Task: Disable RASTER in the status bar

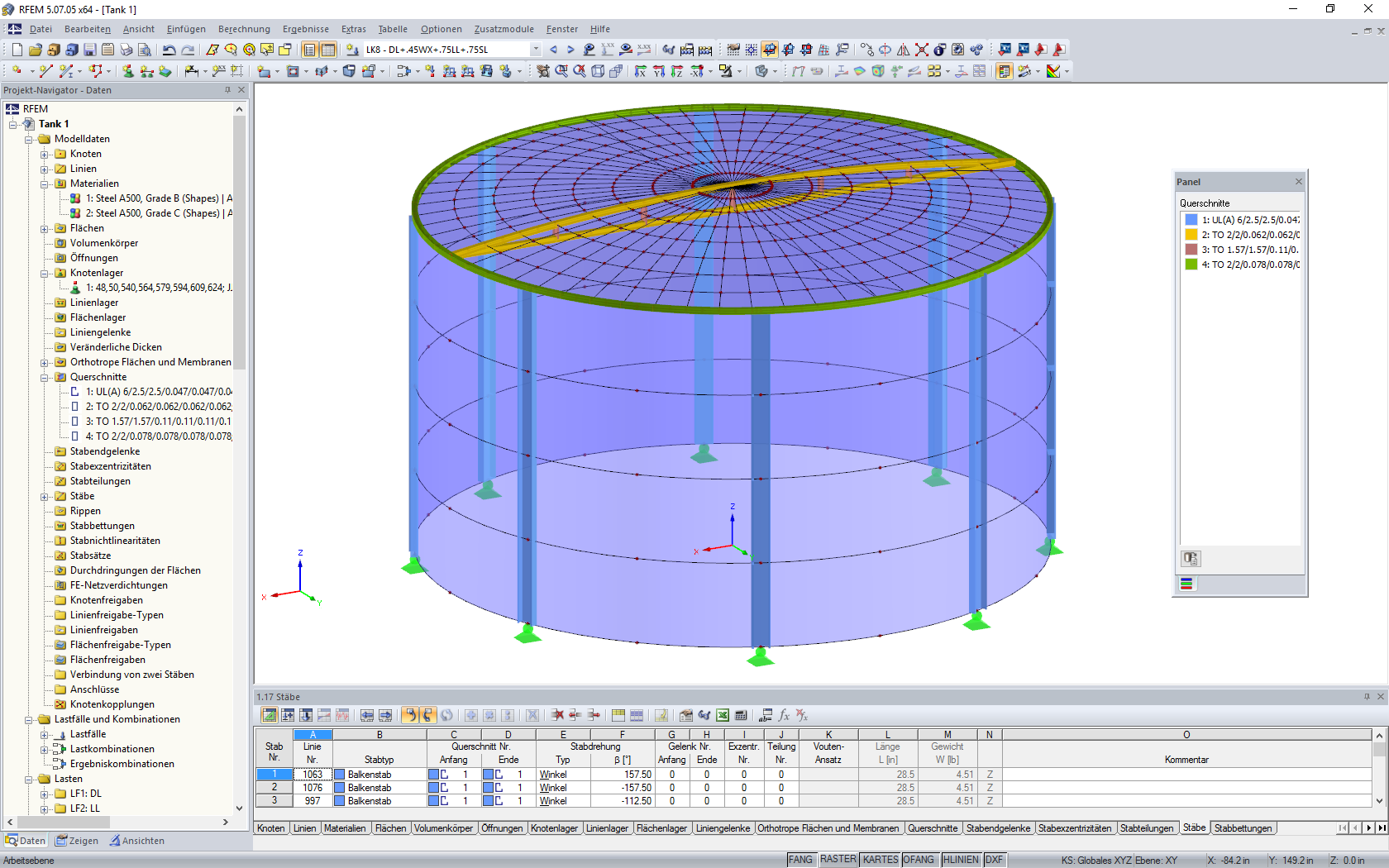Action: (x=838, y=860)
